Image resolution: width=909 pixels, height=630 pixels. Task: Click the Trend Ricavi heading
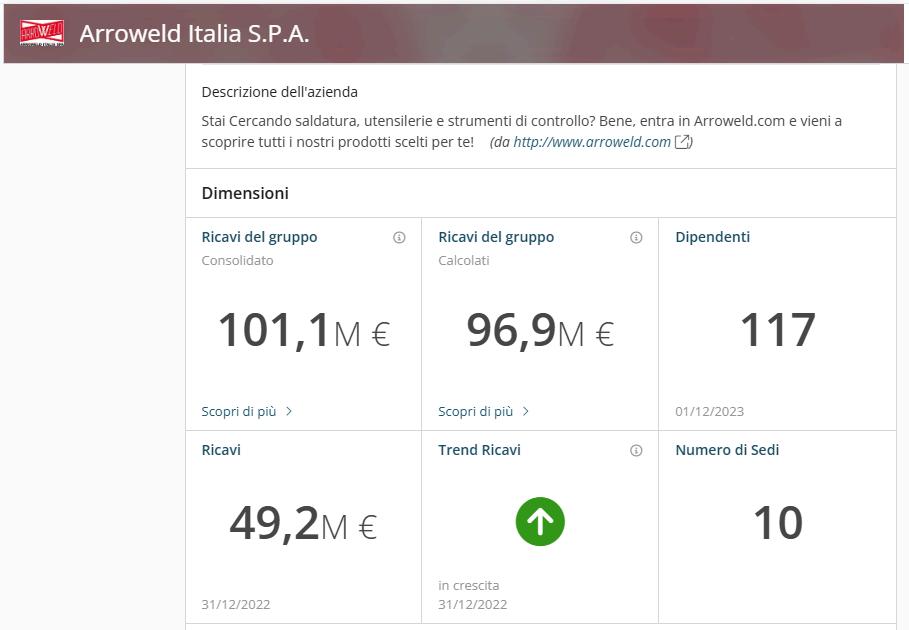coord(479,450)
